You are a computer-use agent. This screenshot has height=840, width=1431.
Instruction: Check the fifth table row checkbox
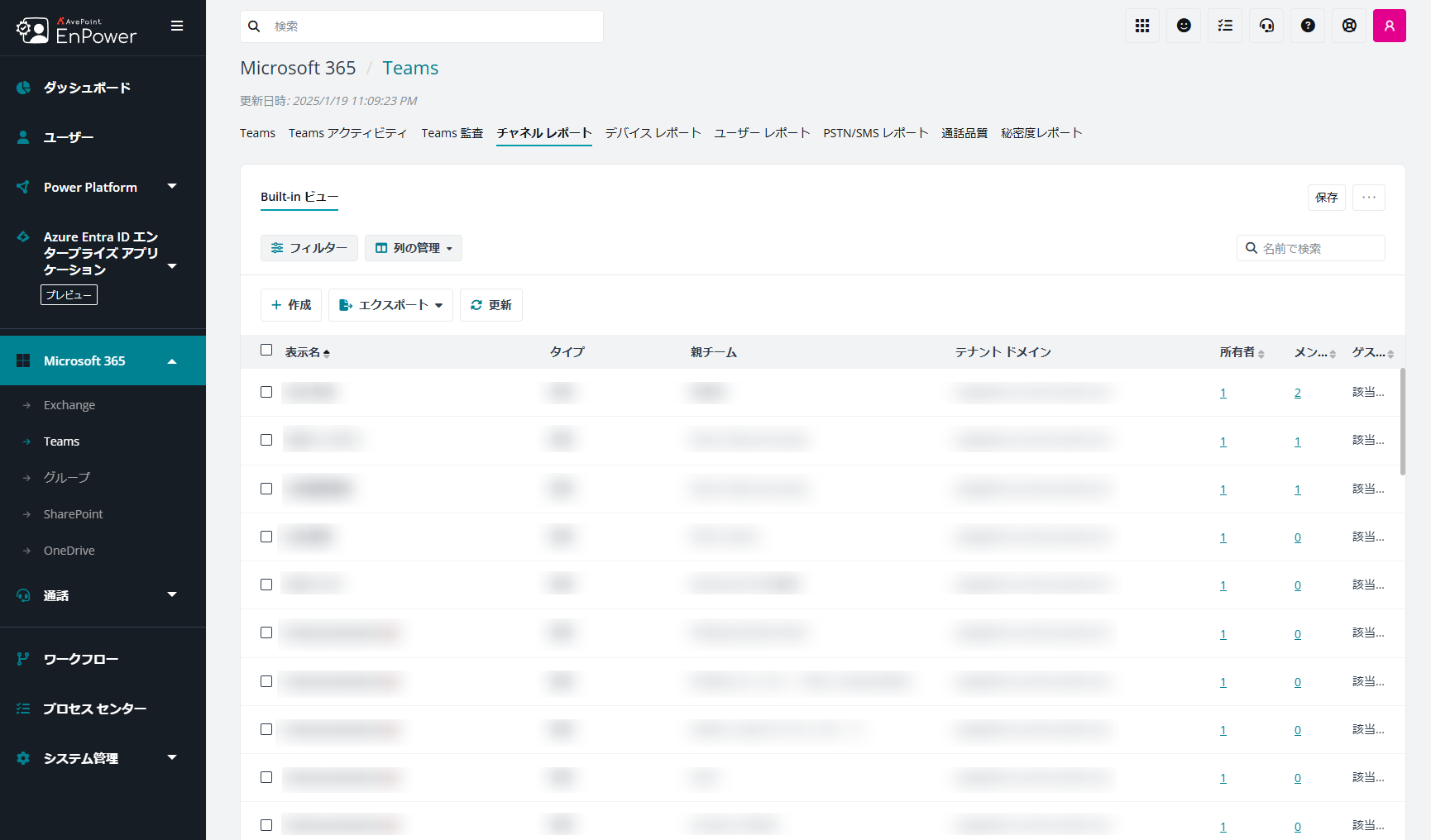click(x=266, y=585)
